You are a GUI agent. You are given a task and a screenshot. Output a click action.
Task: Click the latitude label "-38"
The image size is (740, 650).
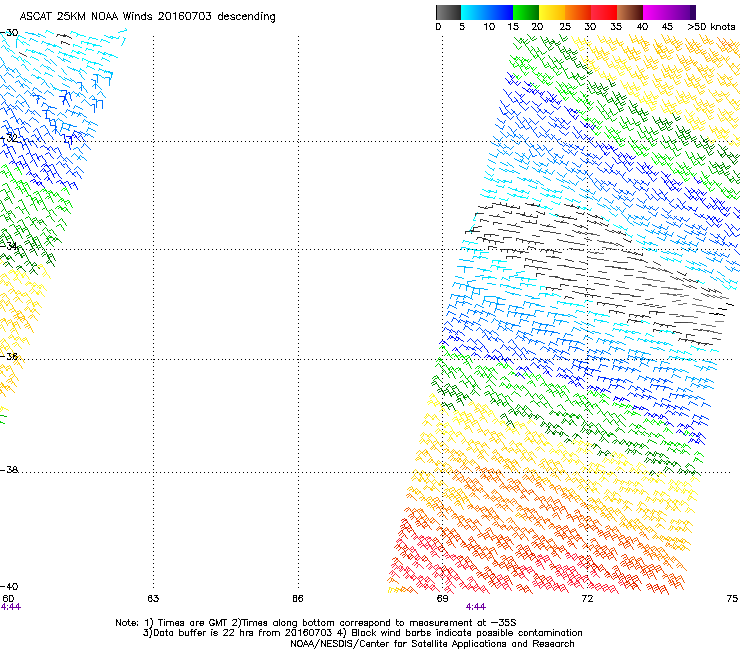[x=9, y=470]
